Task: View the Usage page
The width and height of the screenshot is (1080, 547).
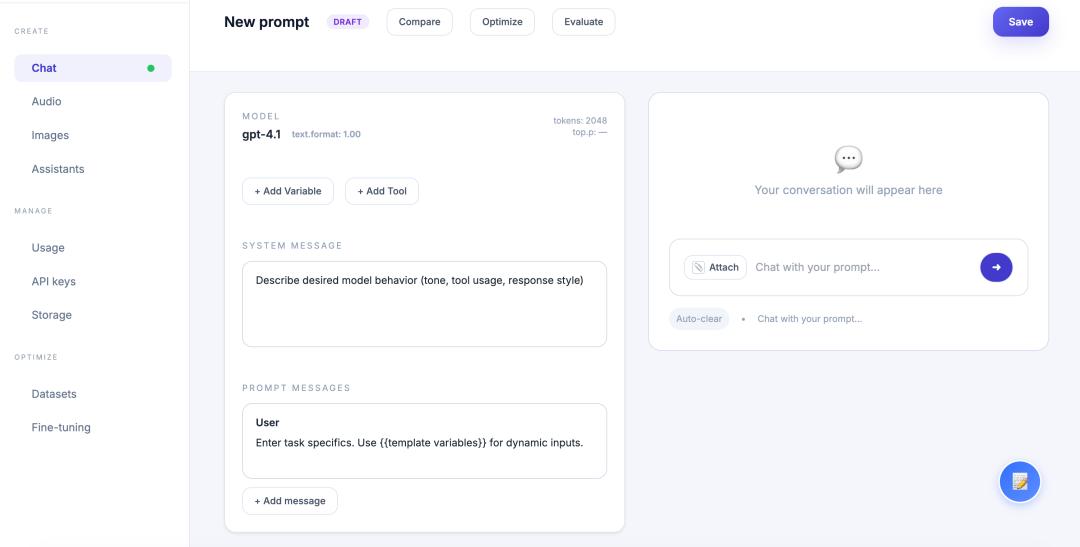Action: pos(48,248)
